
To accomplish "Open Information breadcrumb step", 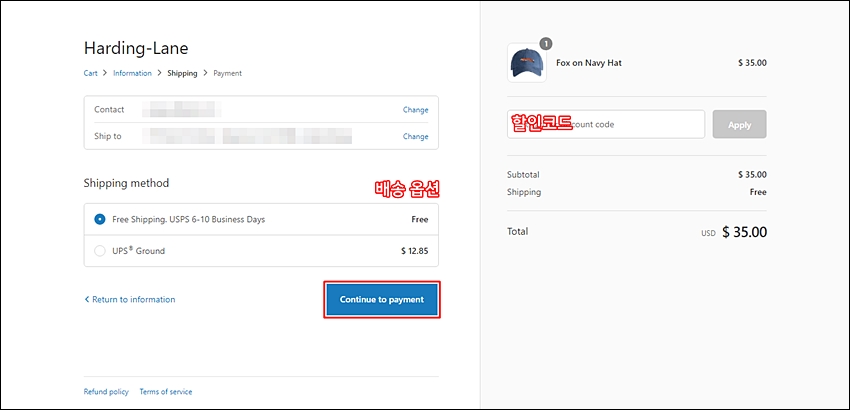I will coord(132,73).
